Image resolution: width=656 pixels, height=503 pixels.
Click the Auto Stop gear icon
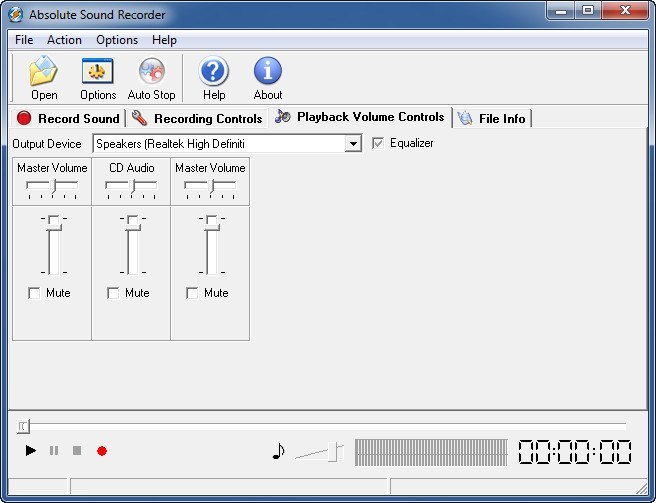151,71
